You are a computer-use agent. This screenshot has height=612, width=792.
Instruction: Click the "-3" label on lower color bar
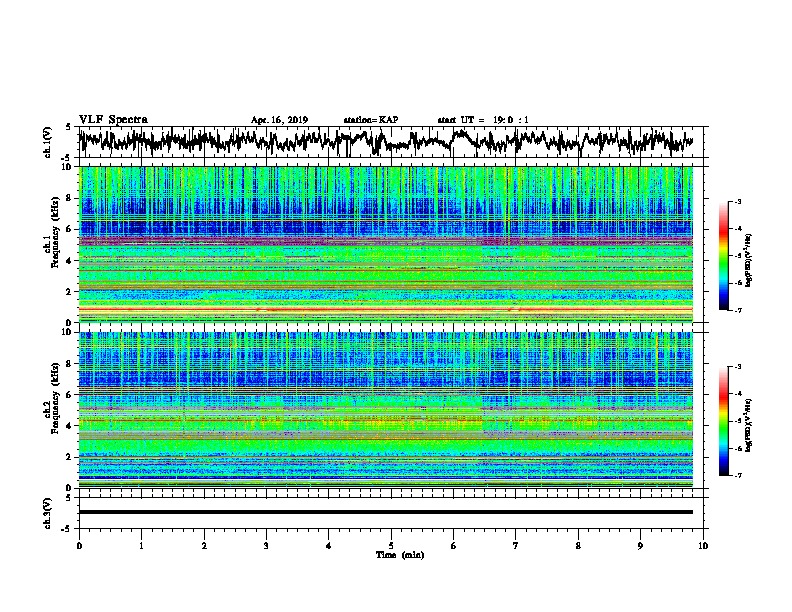point(738,367)
